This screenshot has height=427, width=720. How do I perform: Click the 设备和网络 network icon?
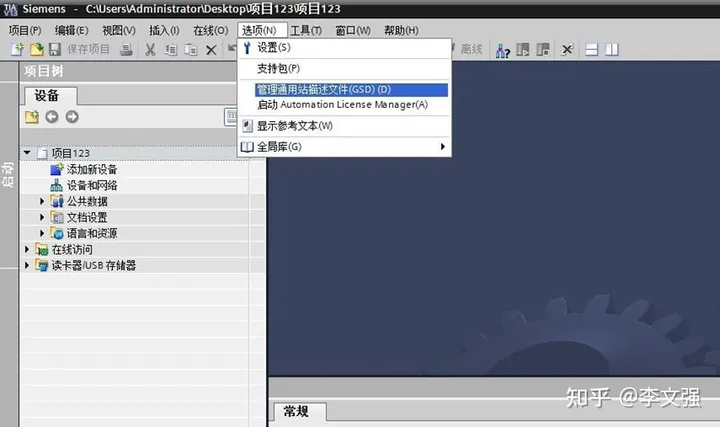(x=56, y=185)
